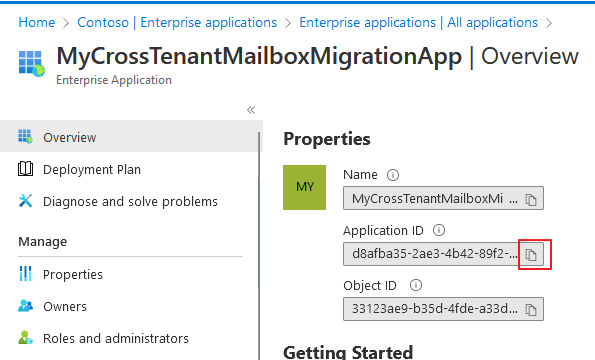Click the Name label text
The image size is (595, 360).
tap(360, 175)
